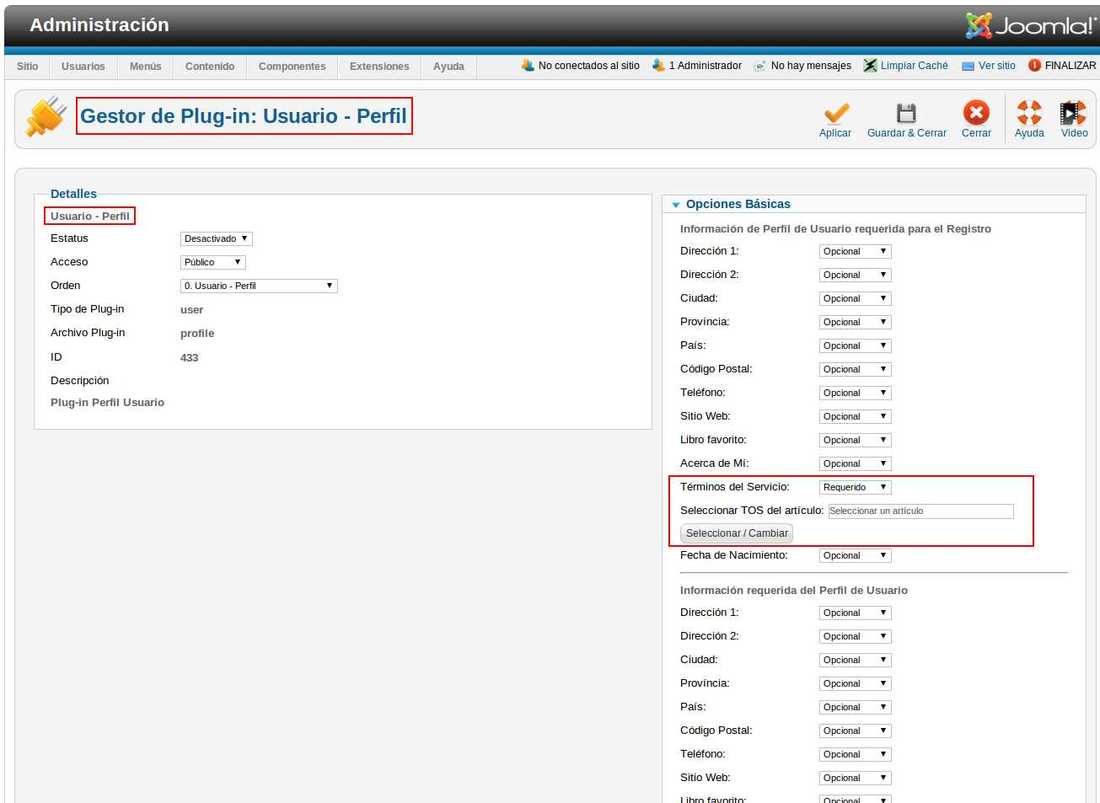This screenshot has width=1100, height=803.
Task: Click the FINALIZAR link text
Action: [x=1071, y=65]
